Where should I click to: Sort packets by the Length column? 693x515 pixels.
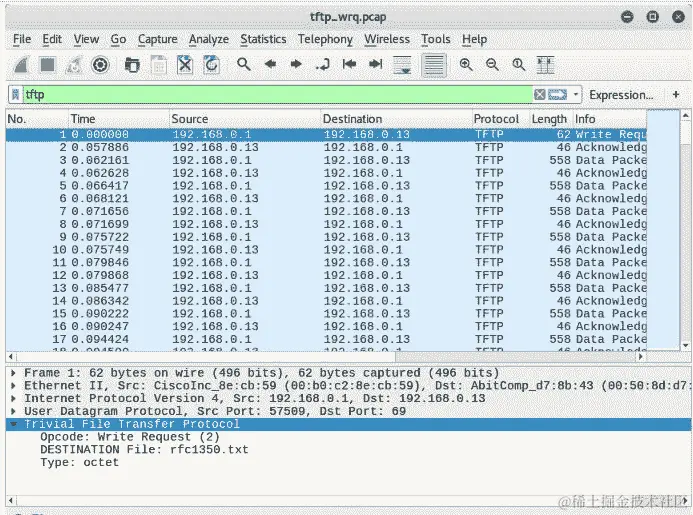pyautogui.click(x=551, y=119)
